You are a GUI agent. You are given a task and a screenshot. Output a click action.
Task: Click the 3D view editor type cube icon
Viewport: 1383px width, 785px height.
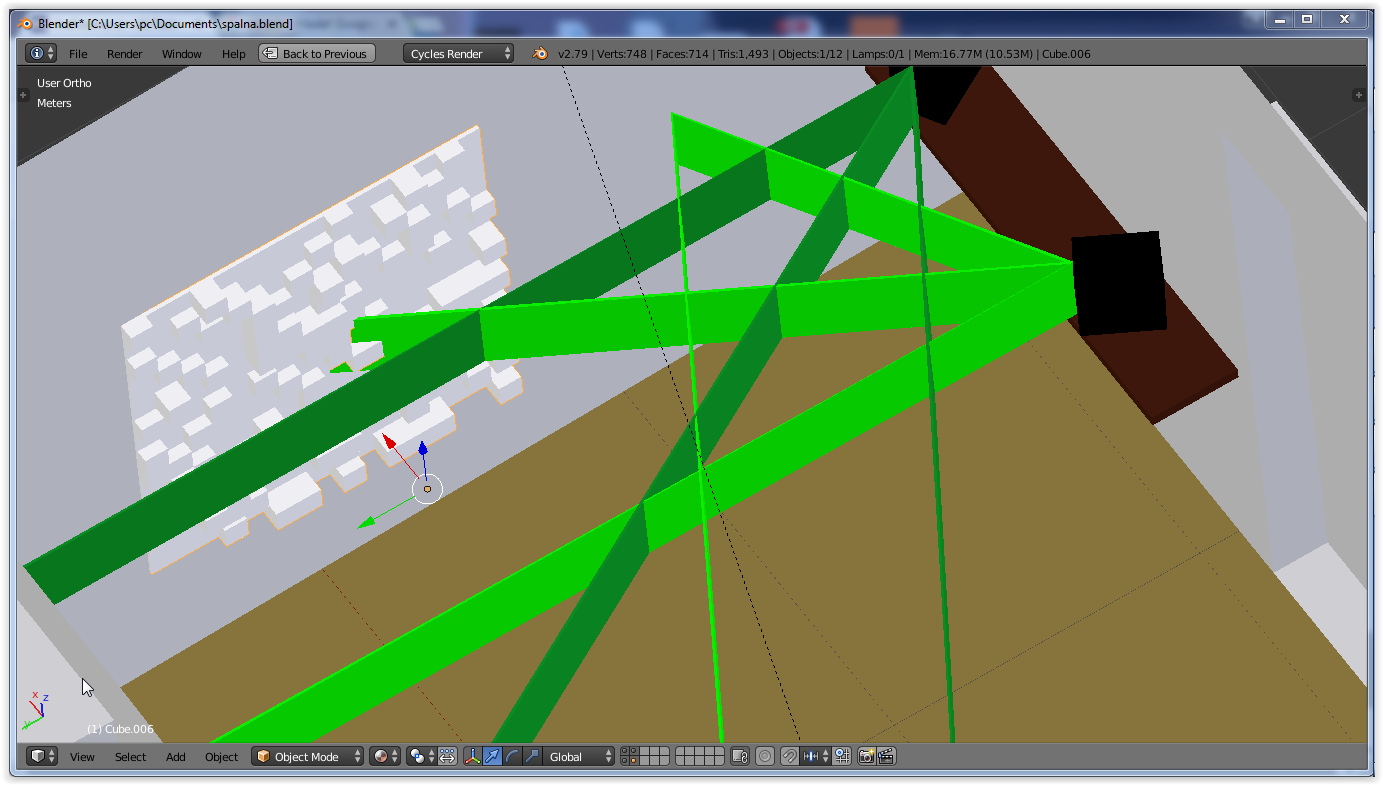pos(41,757)
